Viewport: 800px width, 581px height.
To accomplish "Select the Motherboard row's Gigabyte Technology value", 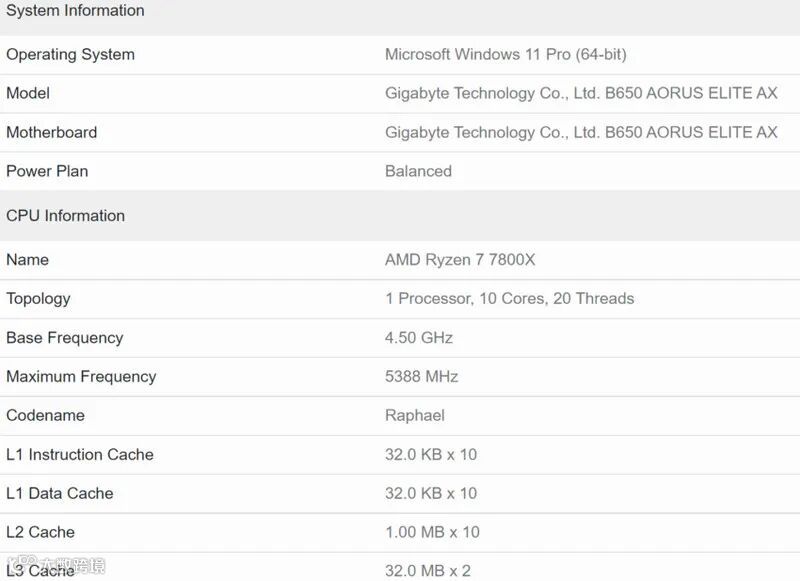I will click(581, 133).
